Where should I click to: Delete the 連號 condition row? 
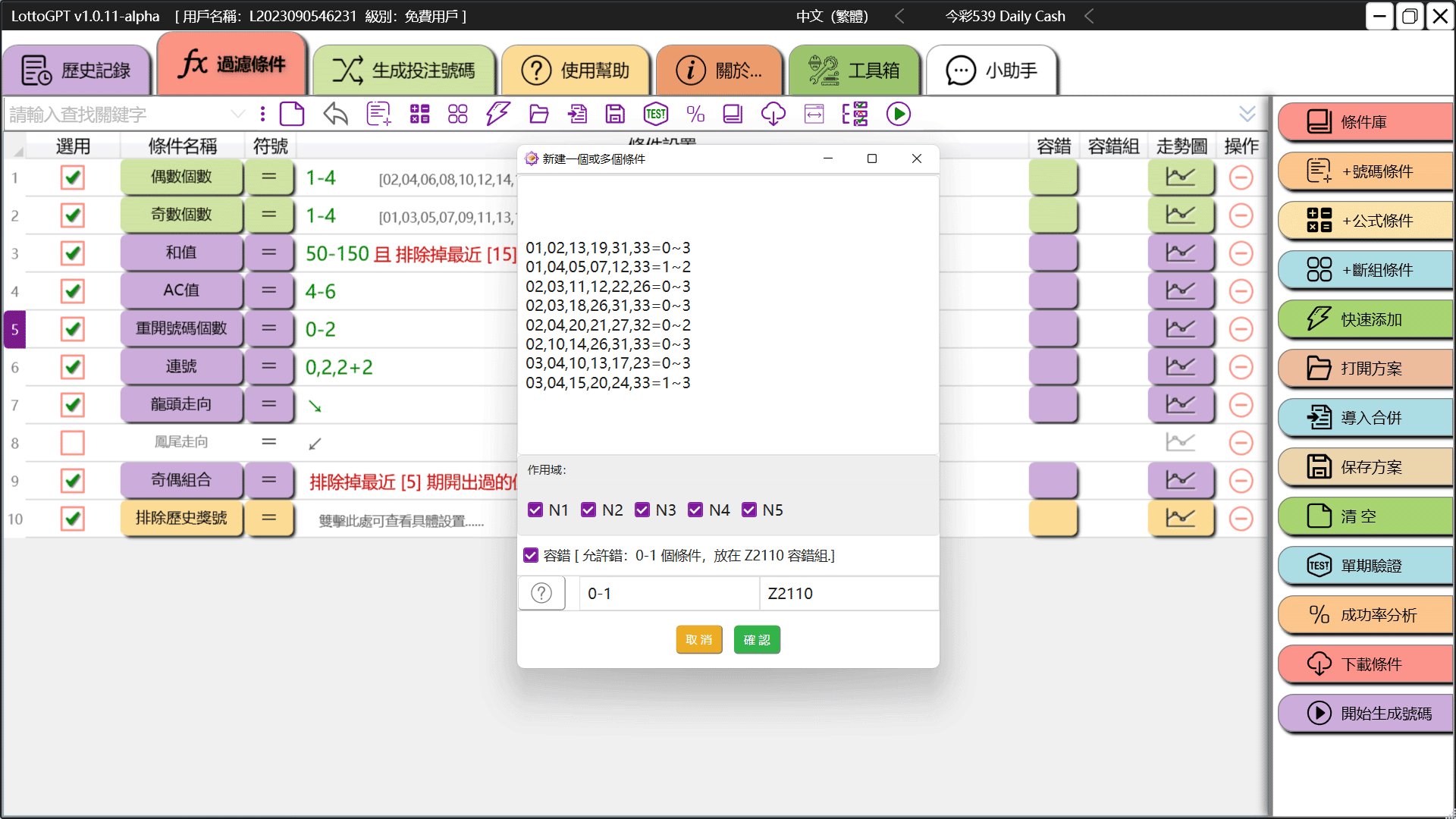pyautogui.click(x=1241, y=367)
